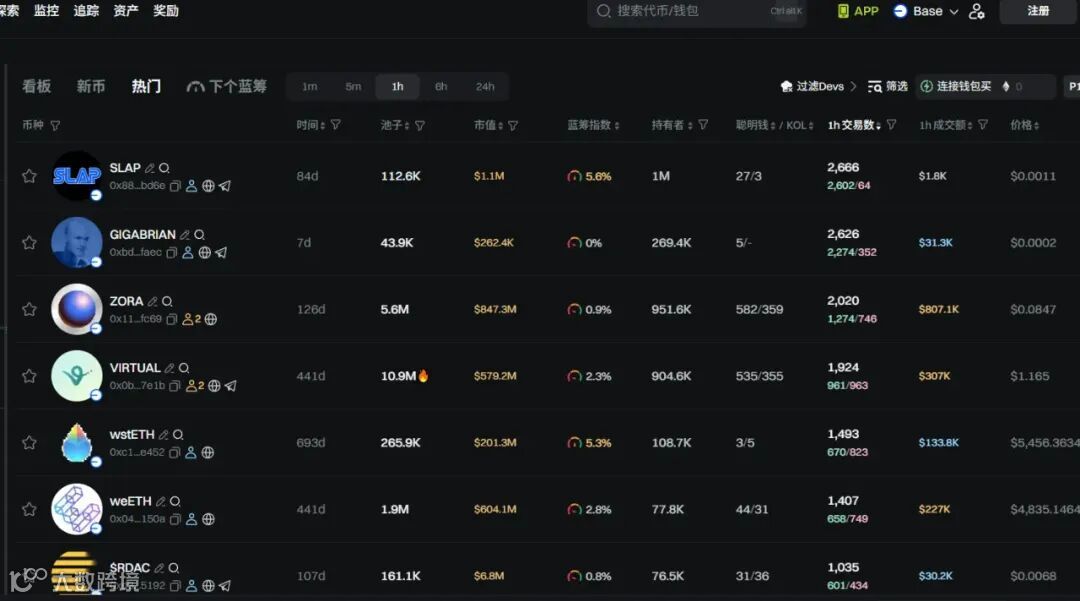Open 资产 in top navigation

tap(126, 11)
